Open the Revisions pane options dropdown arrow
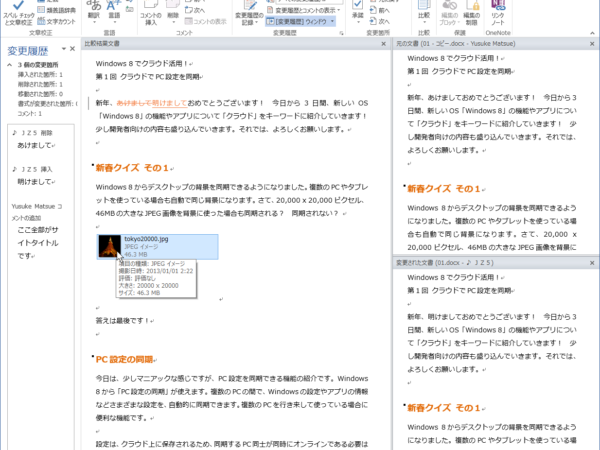Viewport: 600px width, 450px height. click(64, 49)
